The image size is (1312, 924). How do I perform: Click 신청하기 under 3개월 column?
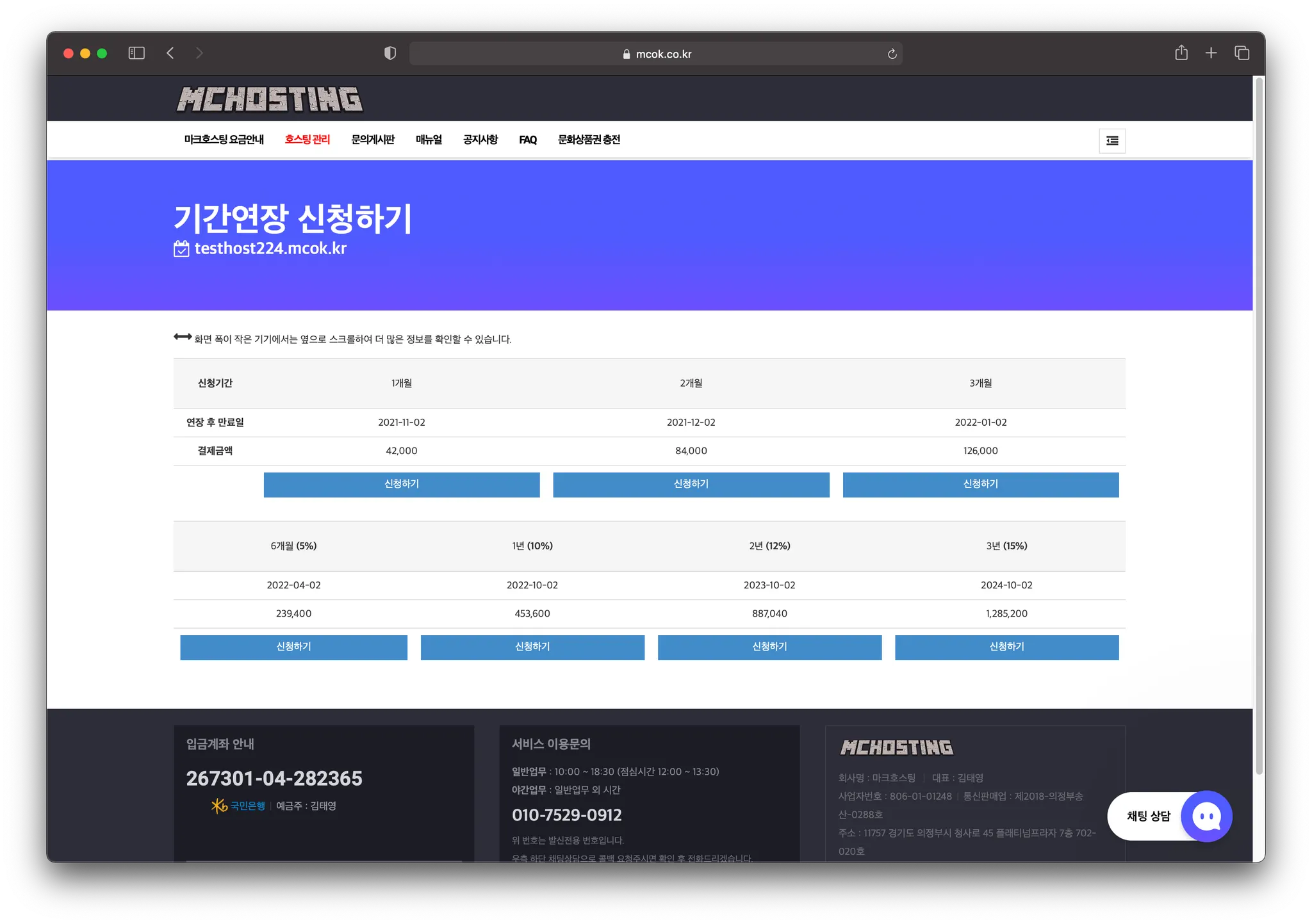coord(980,484)
